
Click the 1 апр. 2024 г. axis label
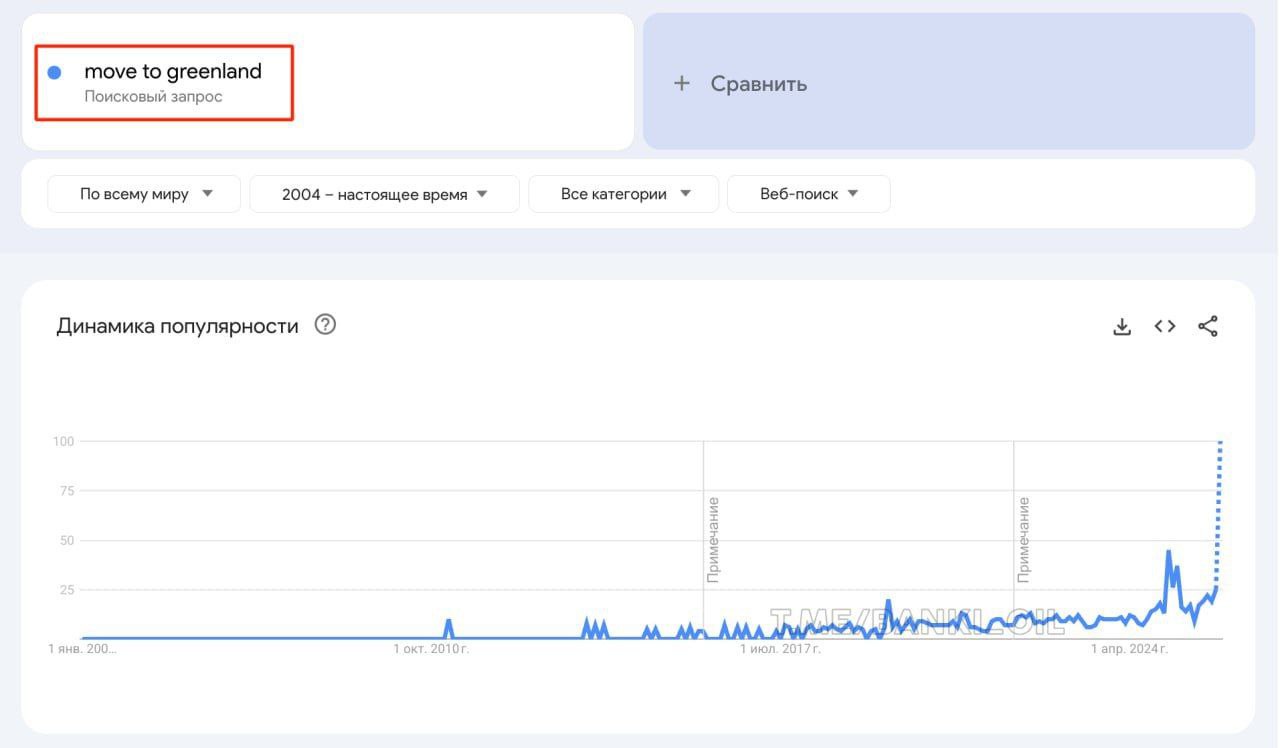pos(1130,650)
